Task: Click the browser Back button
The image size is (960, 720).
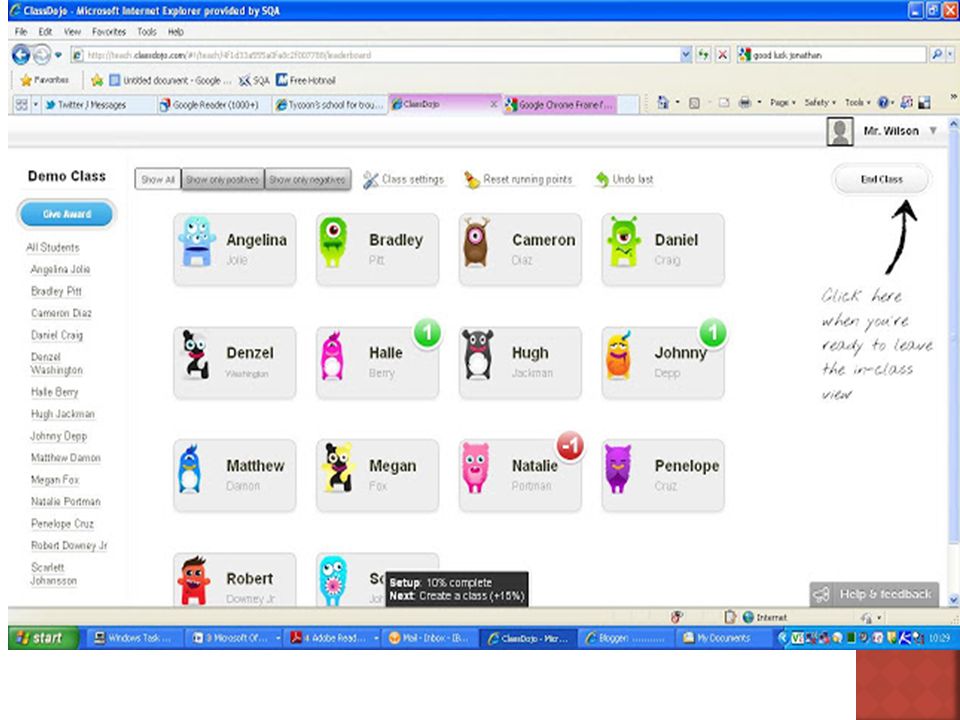Action: coord(21,55)
